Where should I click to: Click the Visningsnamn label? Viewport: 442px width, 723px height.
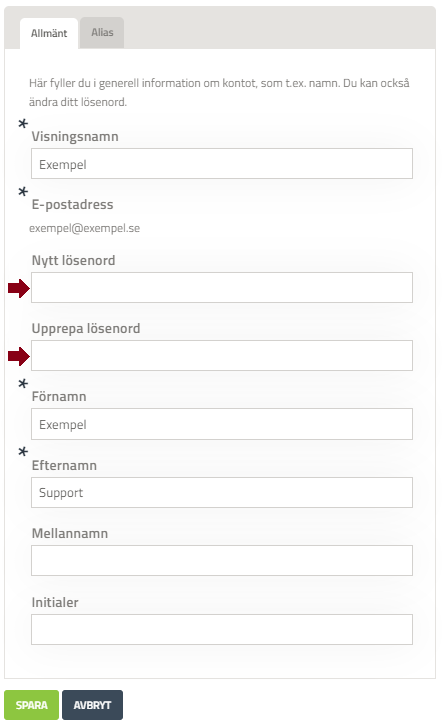[75, 136]
